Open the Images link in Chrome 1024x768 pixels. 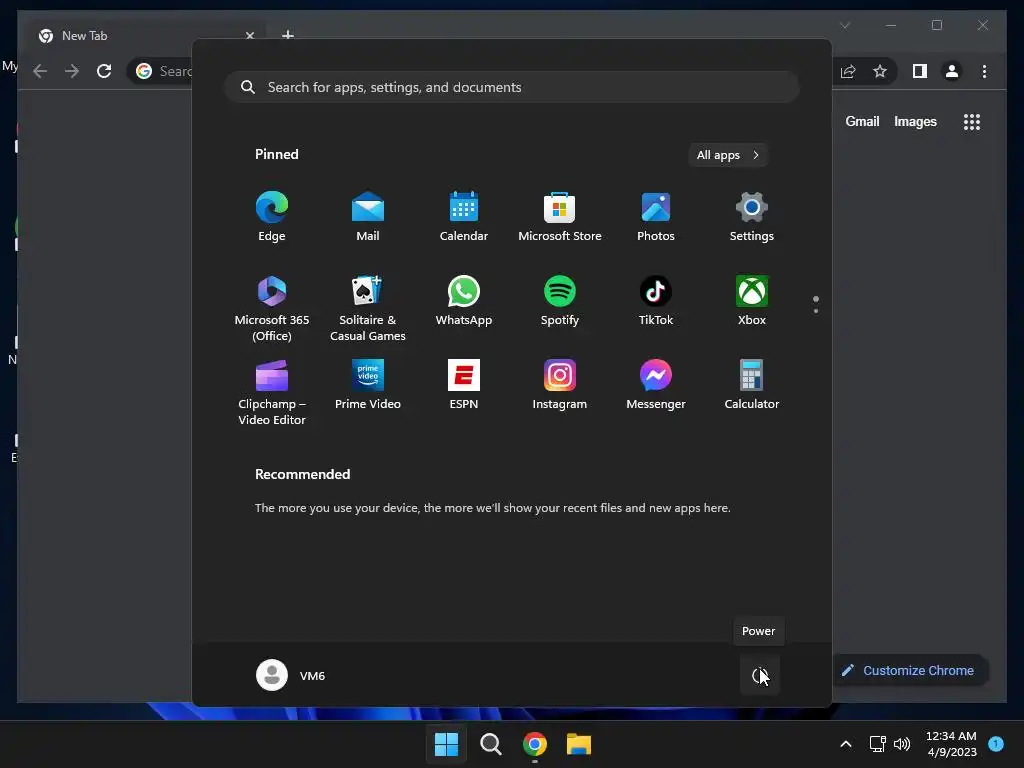coord(915,121)
